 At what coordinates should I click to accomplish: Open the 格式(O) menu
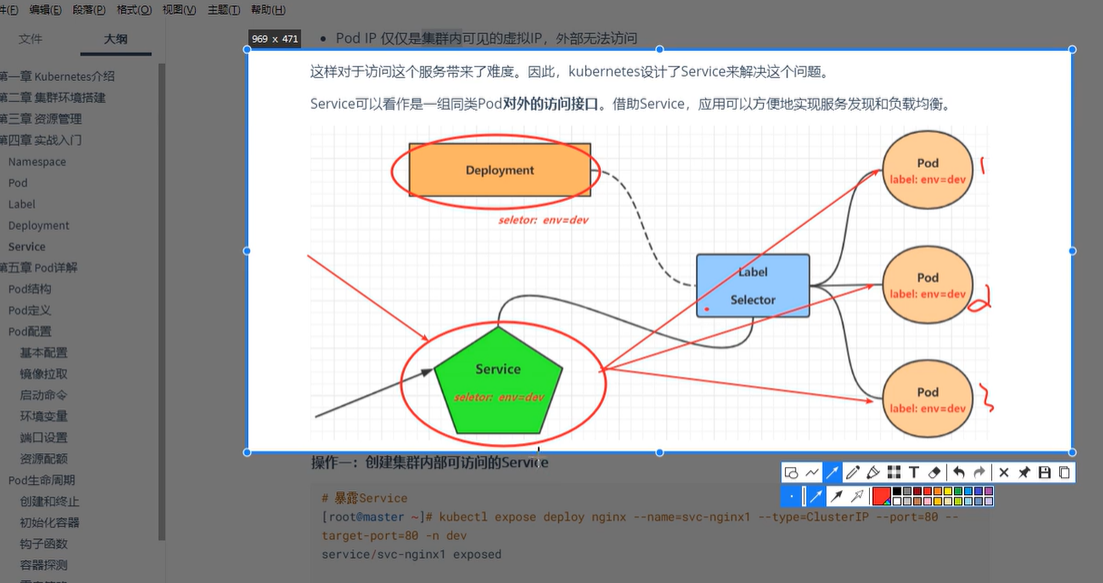coord(134,10)
